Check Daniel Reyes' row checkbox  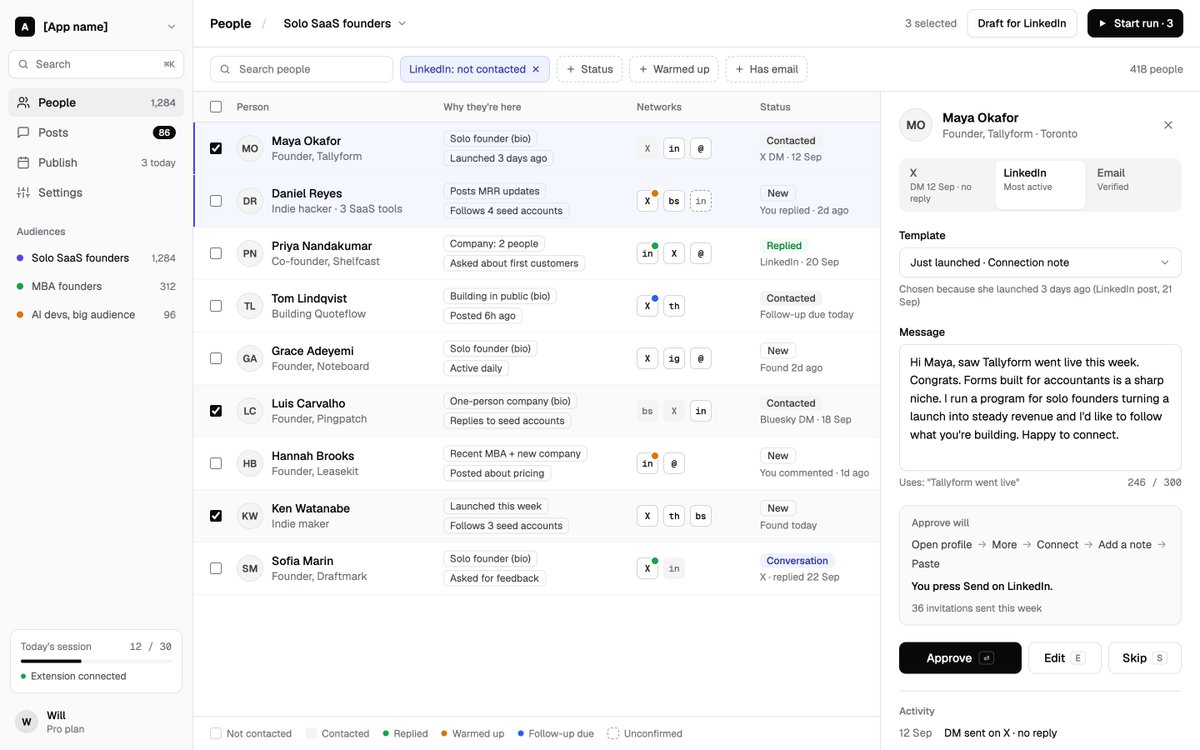click(216, 201)
